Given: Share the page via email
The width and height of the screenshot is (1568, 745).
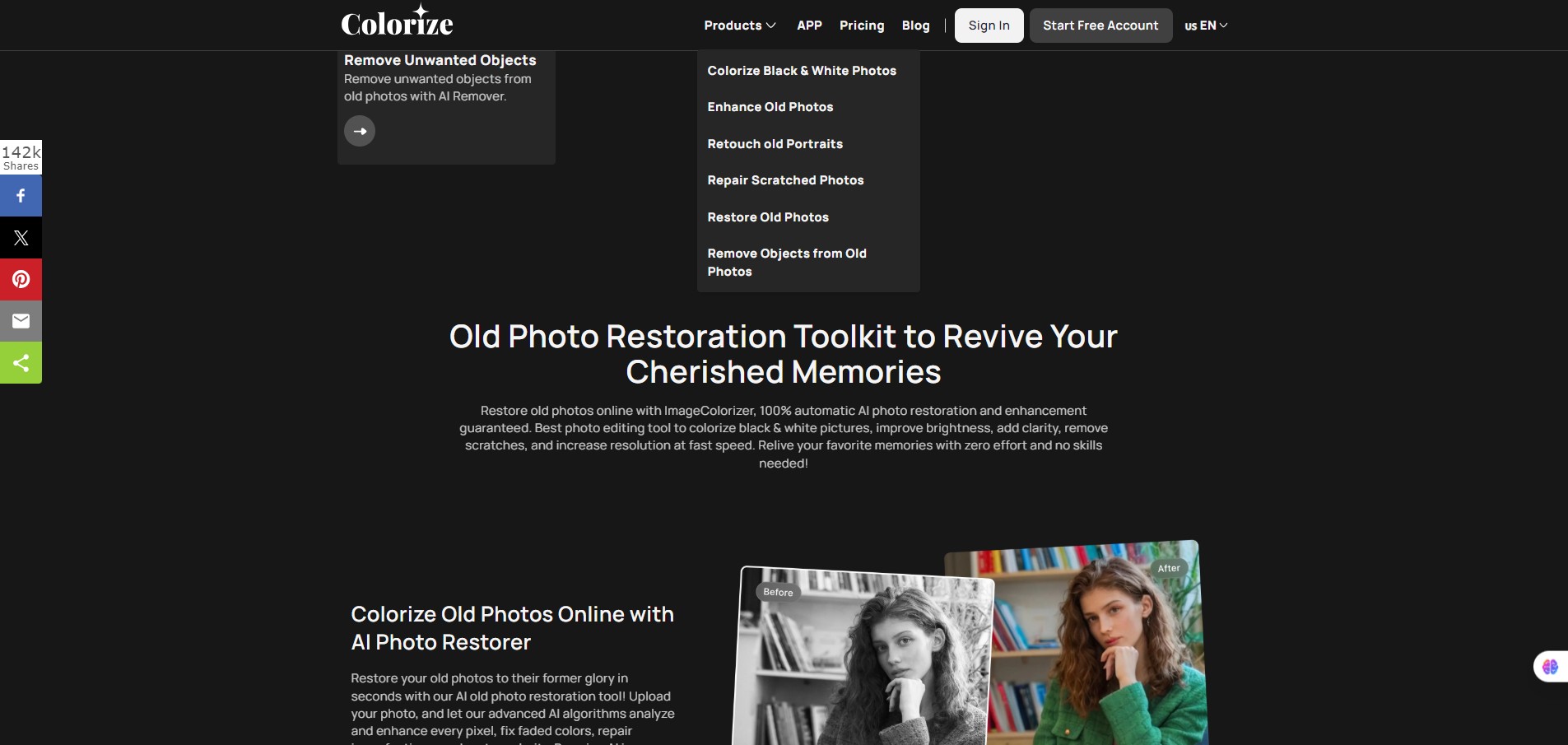Looking at the screenshot, I should click(x=21, y=321).
